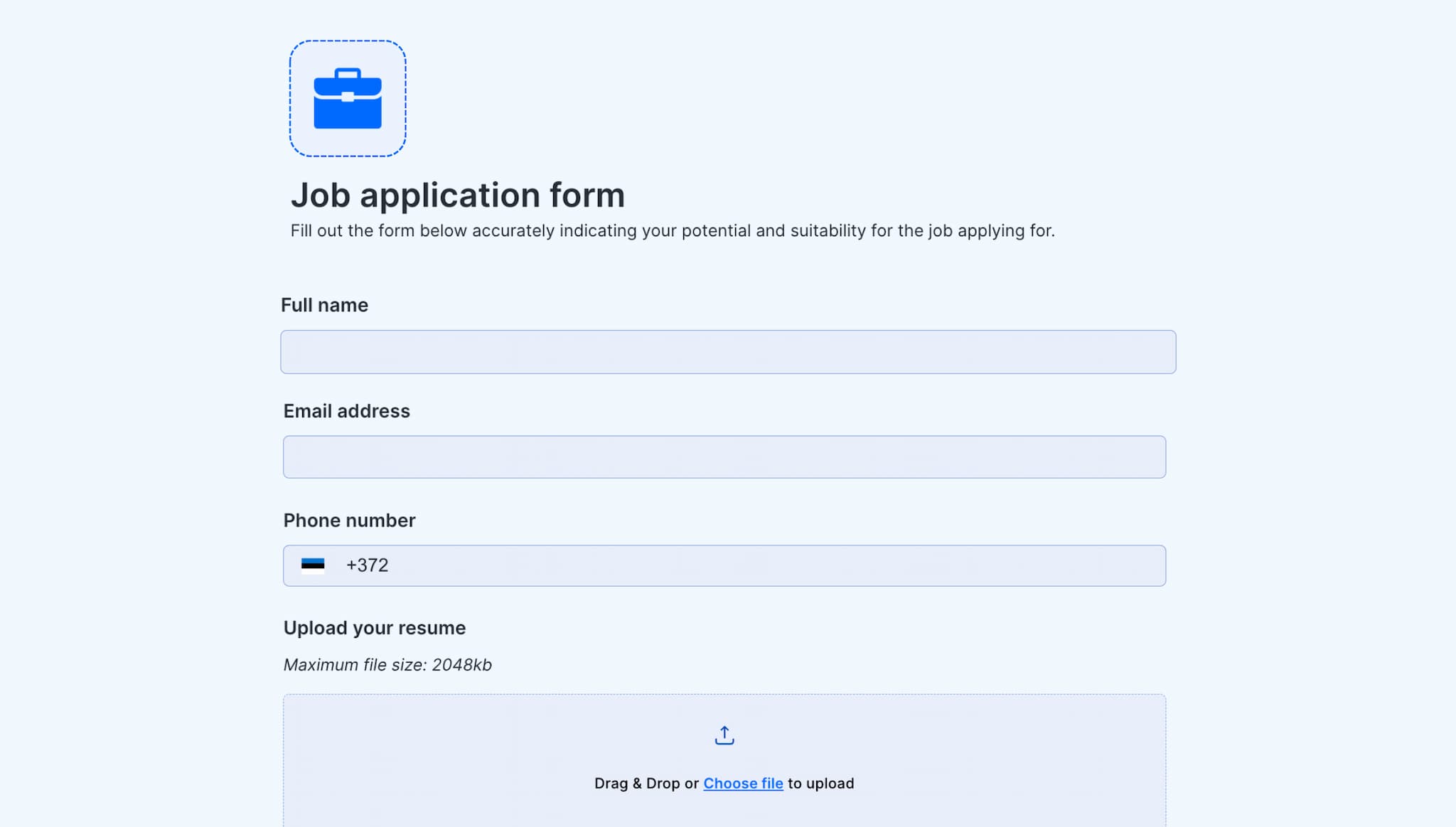This screenshot has height=827, width=1456.
Task: Click the Email address label text
Action: click(x=346, y=410)
